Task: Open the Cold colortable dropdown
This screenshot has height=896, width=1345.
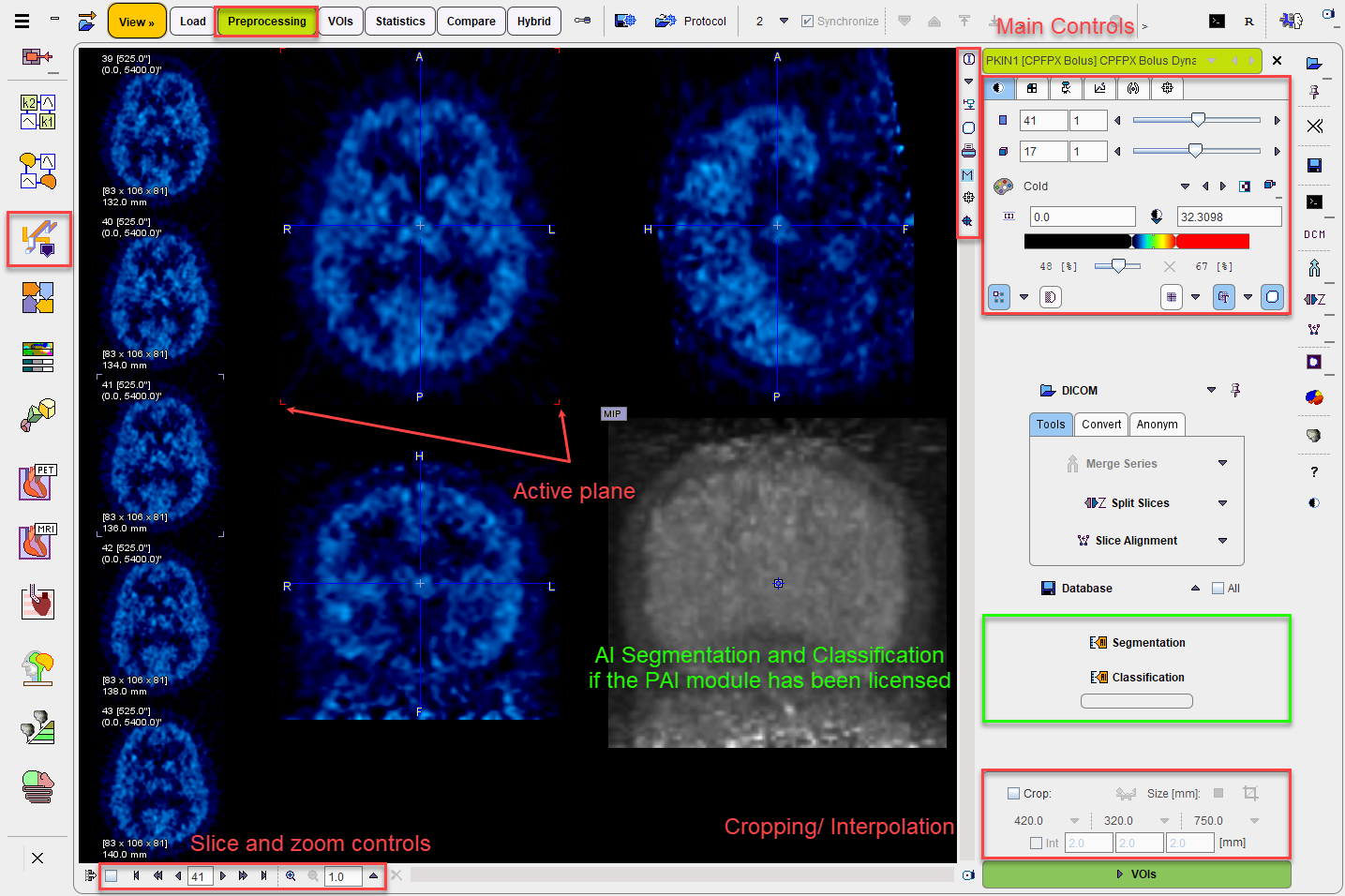Action: (x=1185, y=186)
